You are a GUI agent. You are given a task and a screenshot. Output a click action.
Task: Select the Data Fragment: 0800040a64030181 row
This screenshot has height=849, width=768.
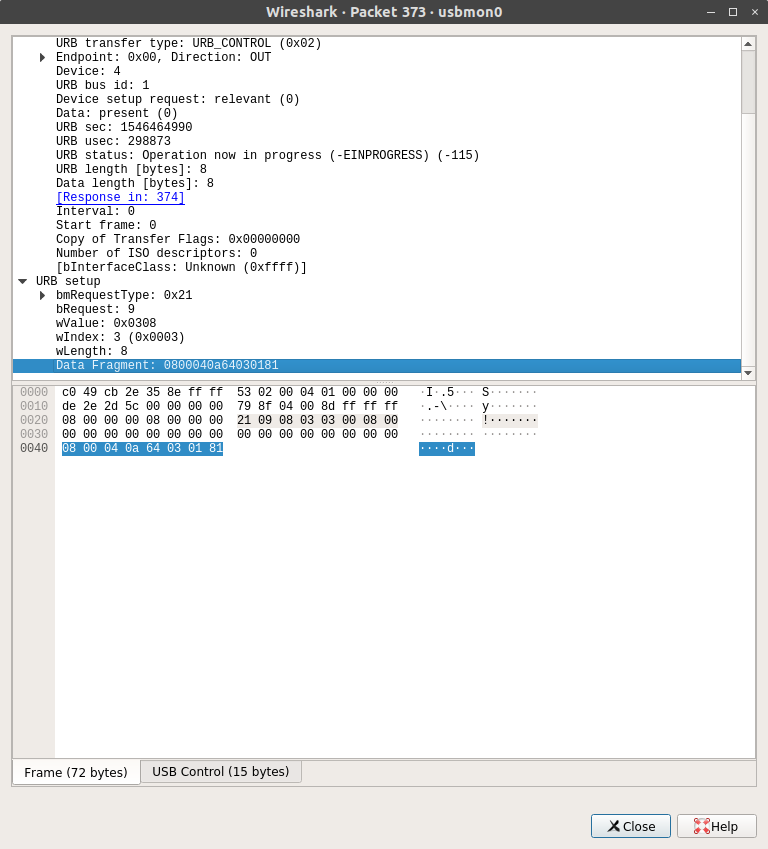click(376, 365)
